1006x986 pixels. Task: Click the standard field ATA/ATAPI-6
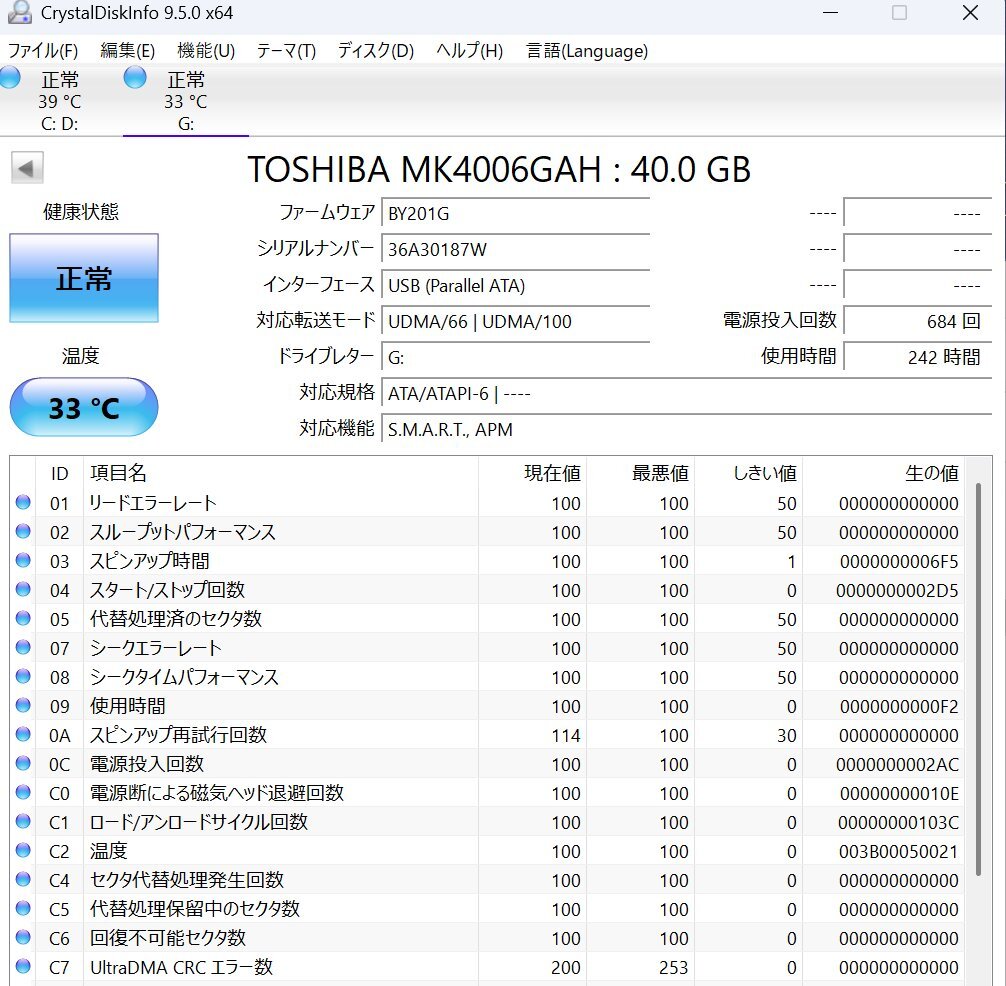pos(686,393)
